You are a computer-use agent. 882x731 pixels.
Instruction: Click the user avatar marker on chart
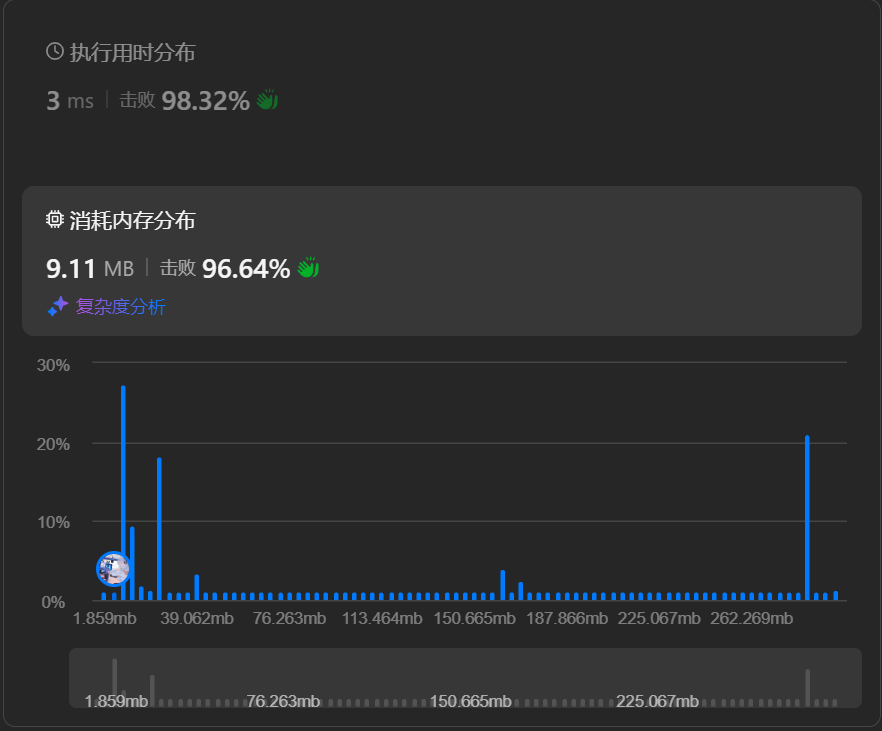(114, 568)
